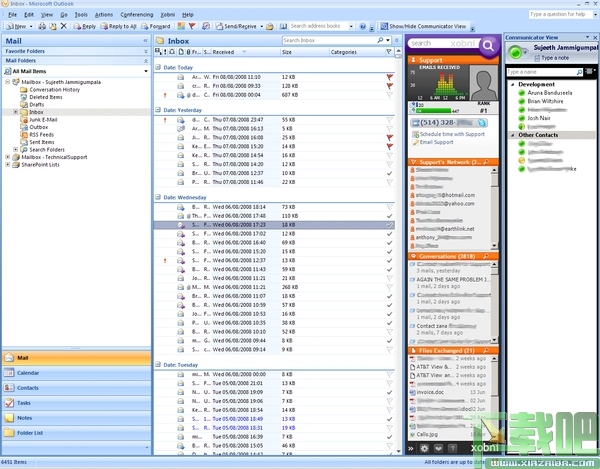
Task: Click the Search address books field
Action: click(318, 26)
